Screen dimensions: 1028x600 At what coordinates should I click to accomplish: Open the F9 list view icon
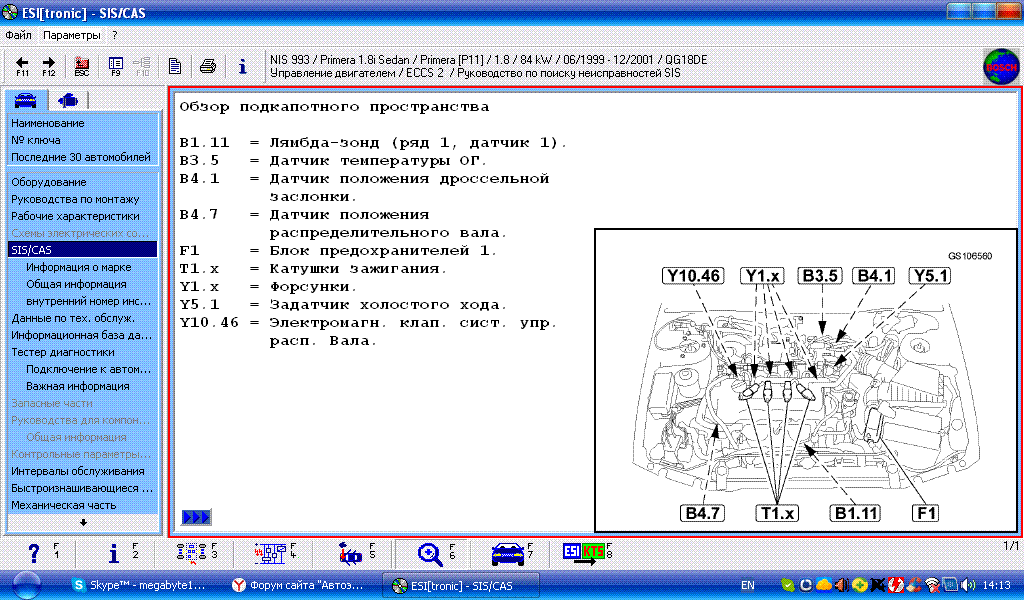point(116,66)
